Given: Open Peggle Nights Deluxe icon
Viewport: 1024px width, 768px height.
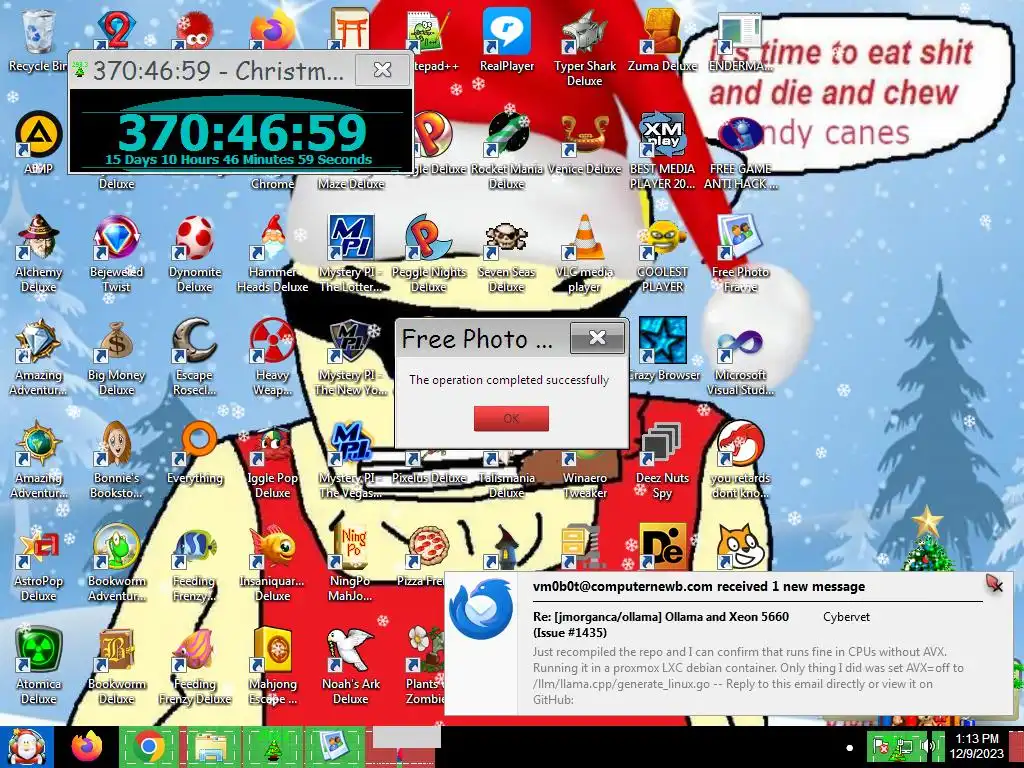Looking at the screenshot, I should tap(428, 253).
